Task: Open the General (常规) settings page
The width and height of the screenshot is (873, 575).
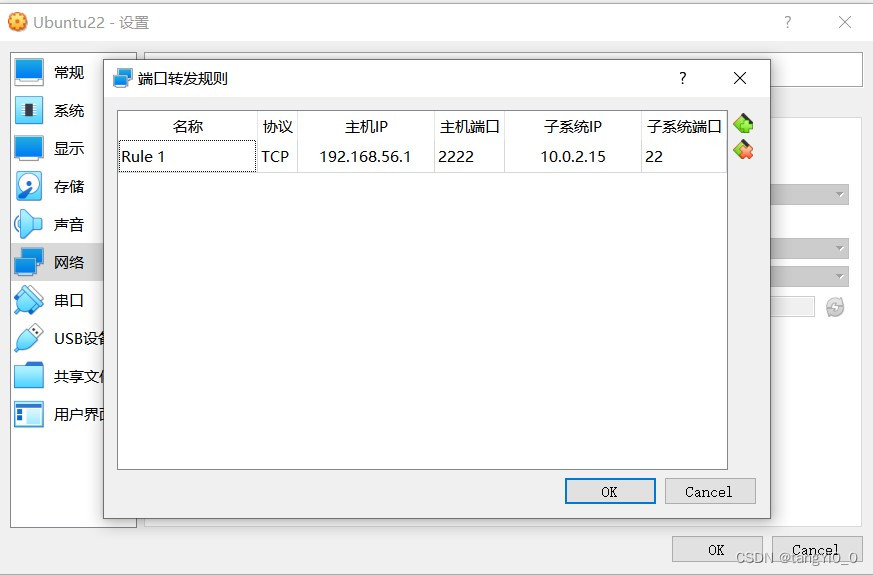Action: [57, 72]
